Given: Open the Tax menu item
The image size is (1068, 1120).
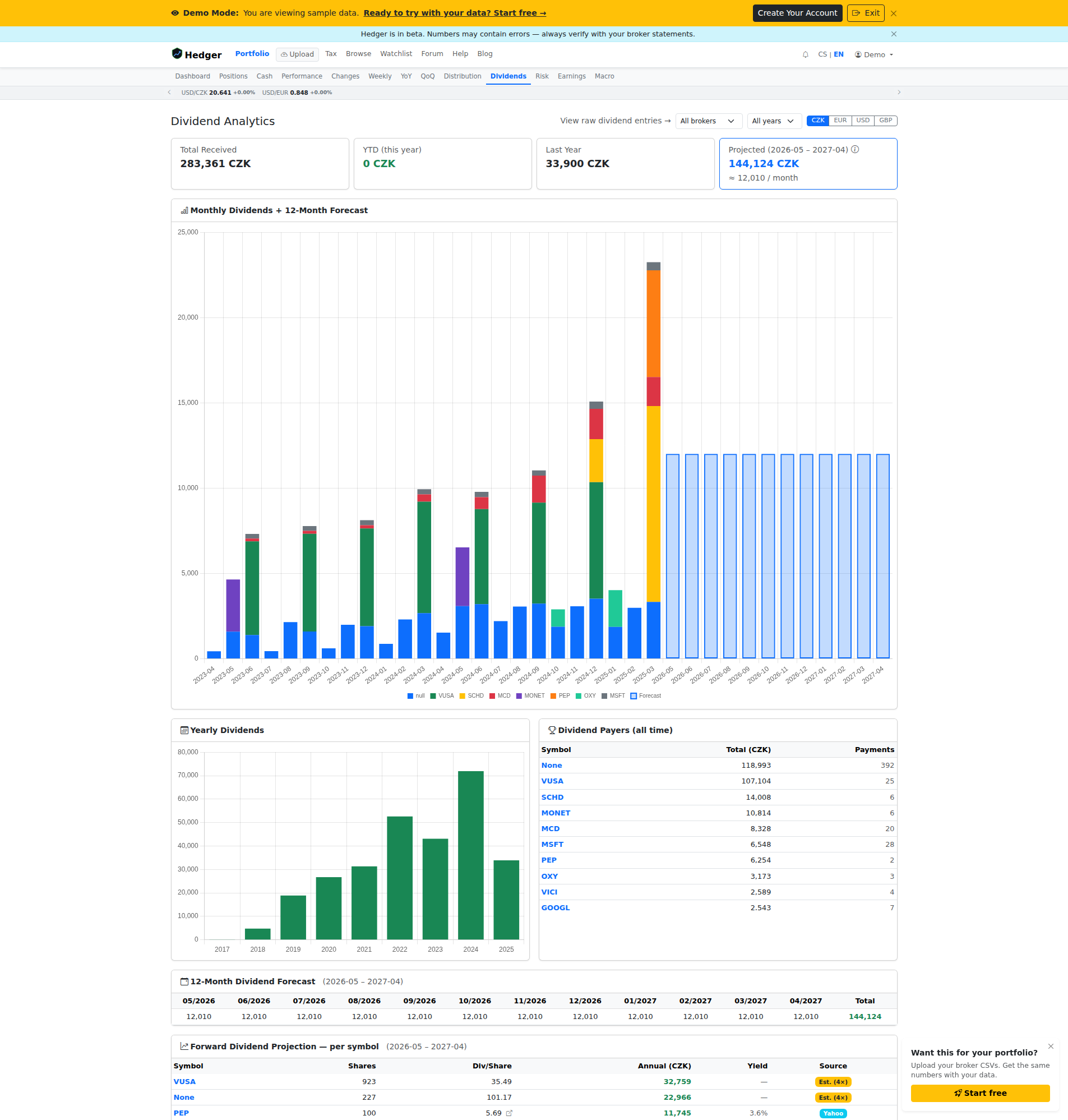Looking at the screenshot, I should 331,53.
